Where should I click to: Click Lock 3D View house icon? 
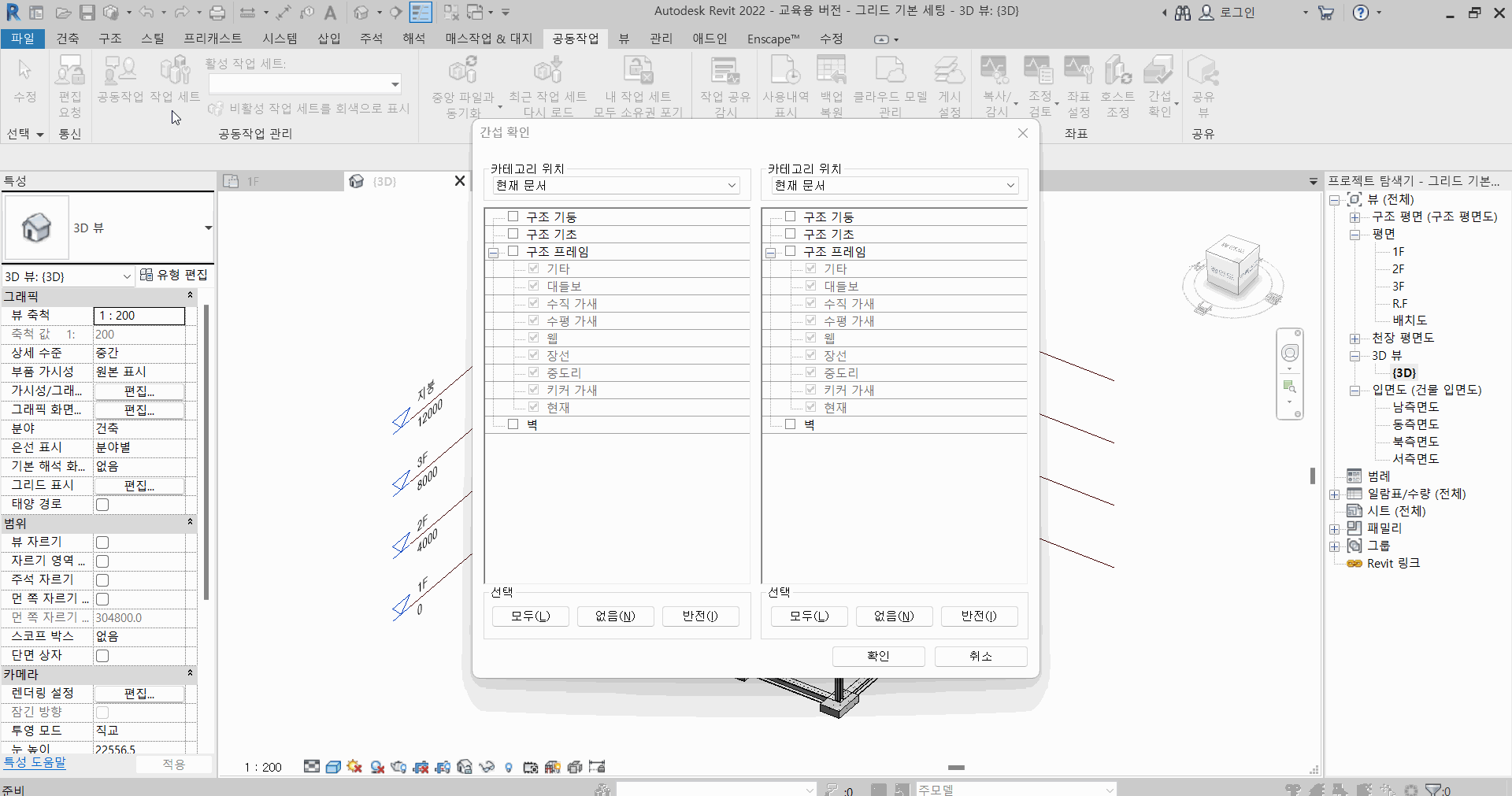(x=465, y=767)
